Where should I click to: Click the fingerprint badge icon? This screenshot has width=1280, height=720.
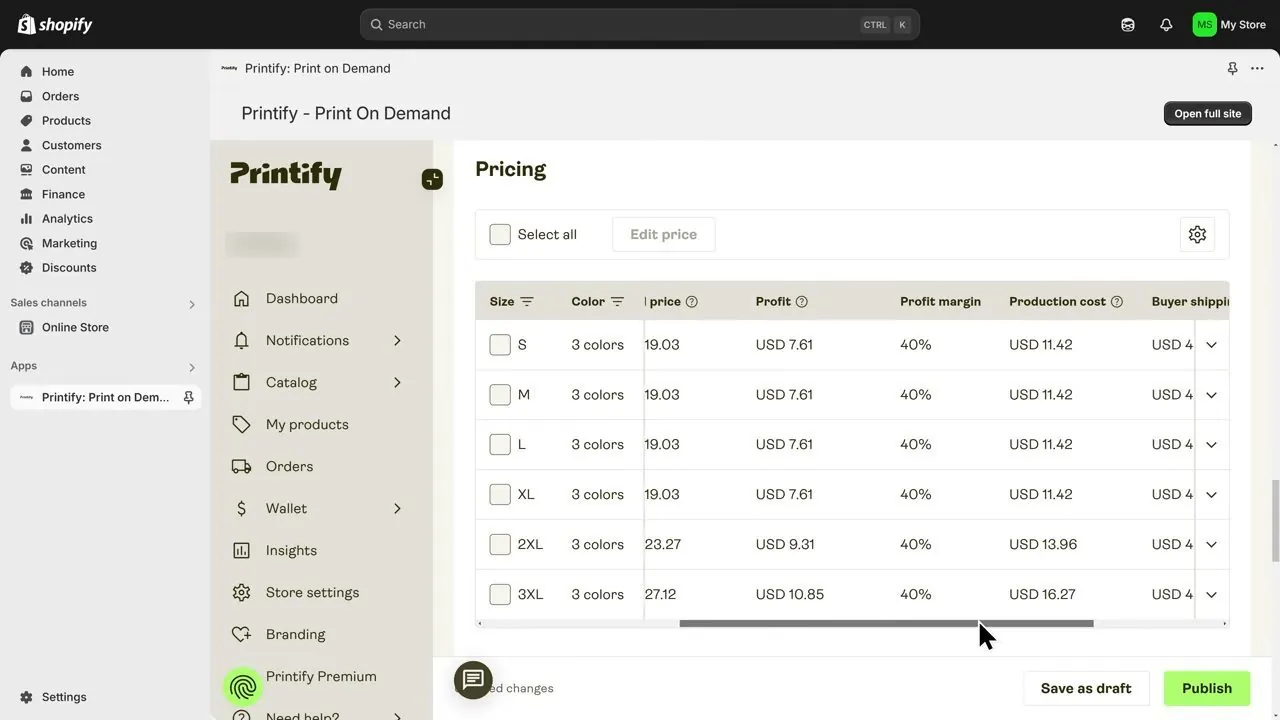click(243, 687)
